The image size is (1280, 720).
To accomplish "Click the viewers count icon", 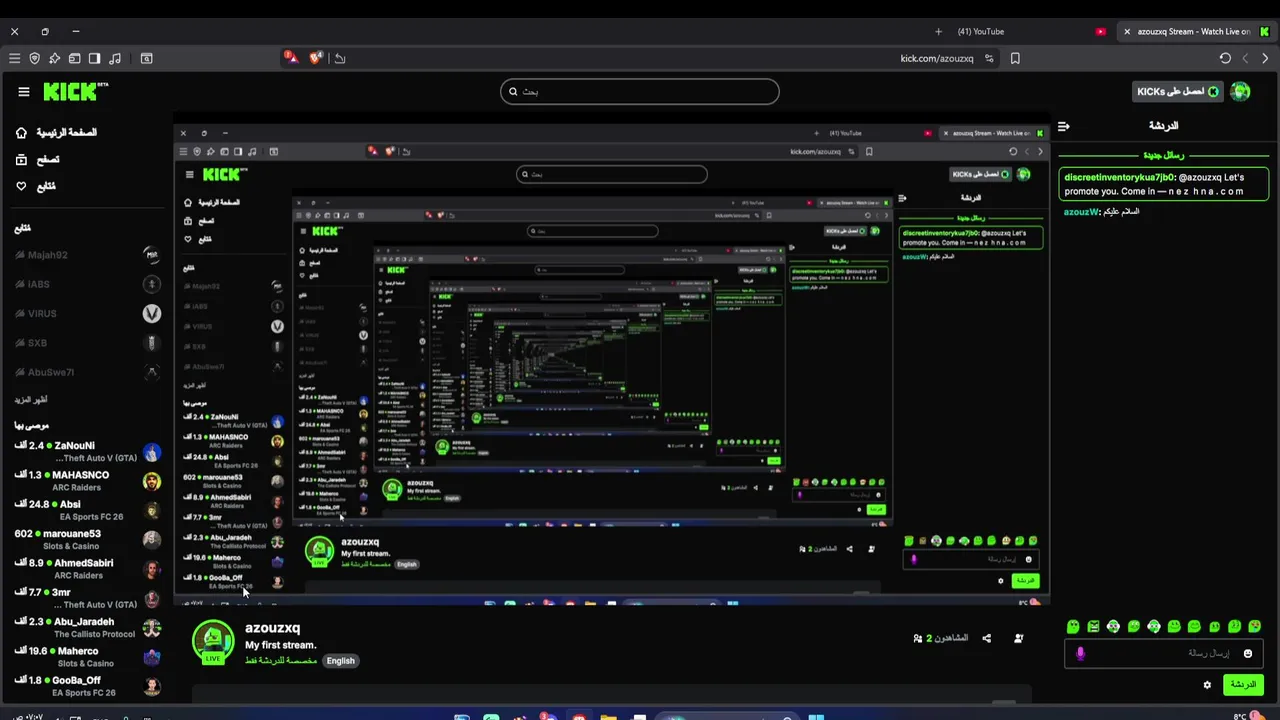I will 918,638.
